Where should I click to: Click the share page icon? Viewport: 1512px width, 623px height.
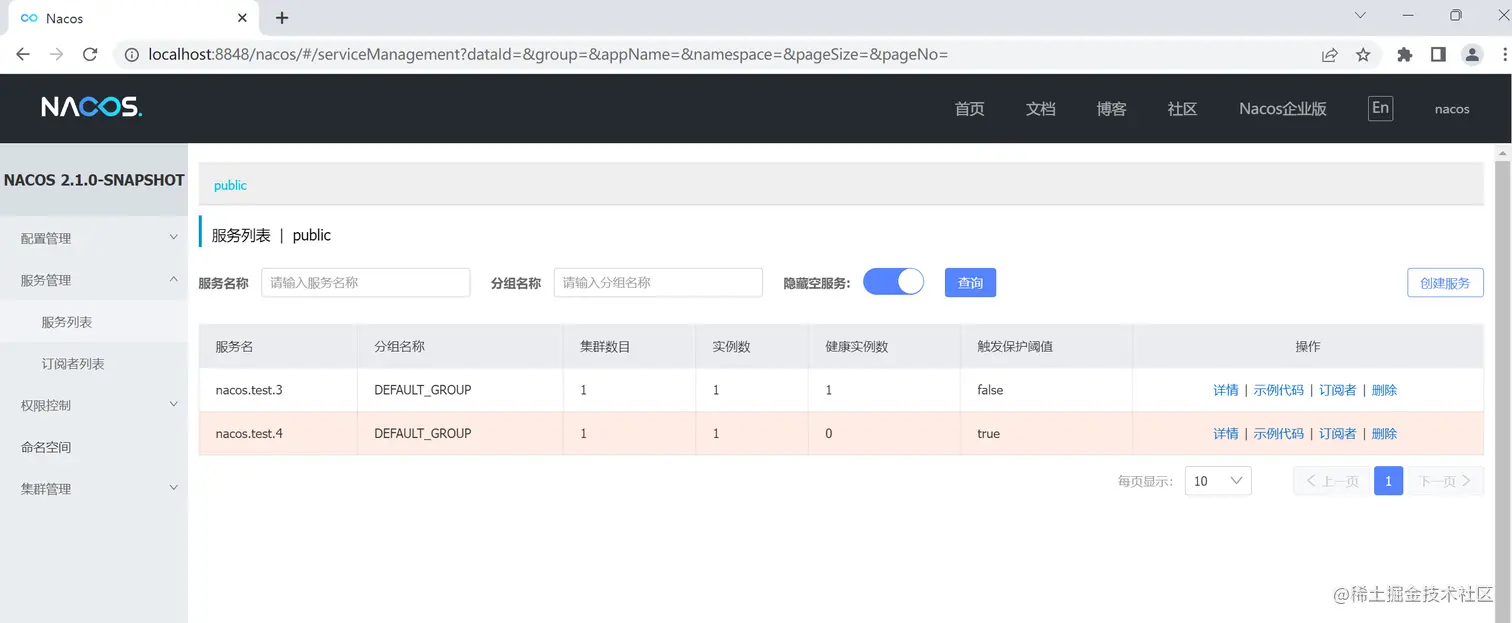tap(1330, 55)
